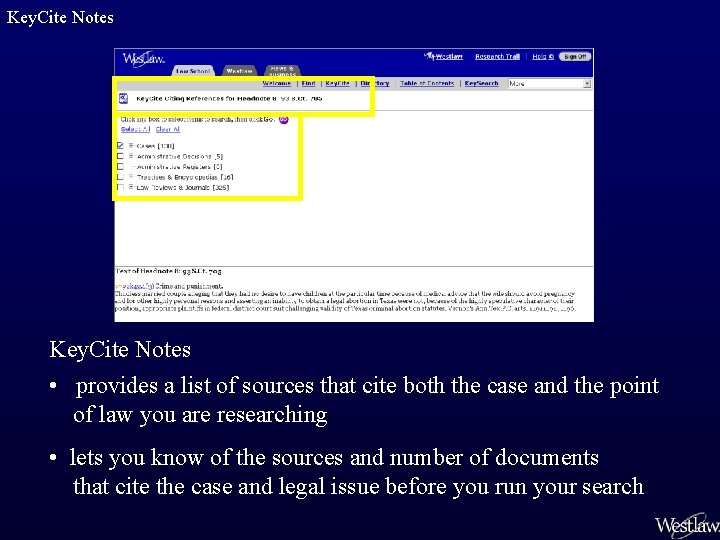Open the Table of Contents link

pyautogui.click(x=427, y=83)
